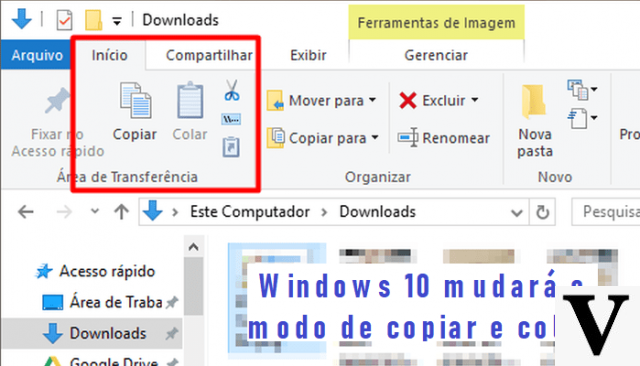Pin with Fixar no Acesso rápido
Screen dimensions: 640x366
[58, 122]
